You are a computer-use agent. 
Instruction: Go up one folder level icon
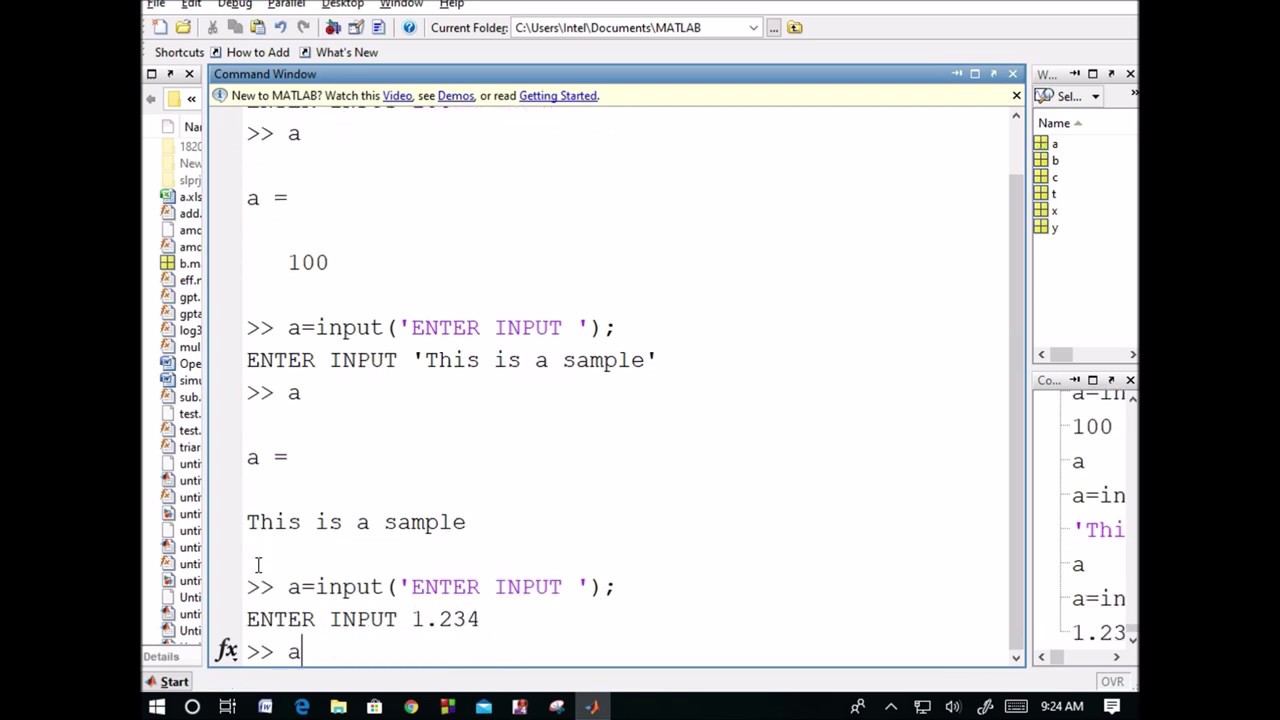coord(795,28)
